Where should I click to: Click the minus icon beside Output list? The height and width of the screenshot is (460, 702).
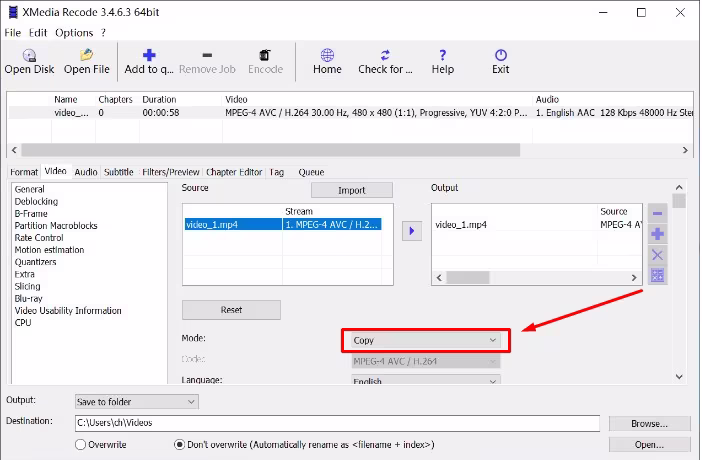[657, 214]
